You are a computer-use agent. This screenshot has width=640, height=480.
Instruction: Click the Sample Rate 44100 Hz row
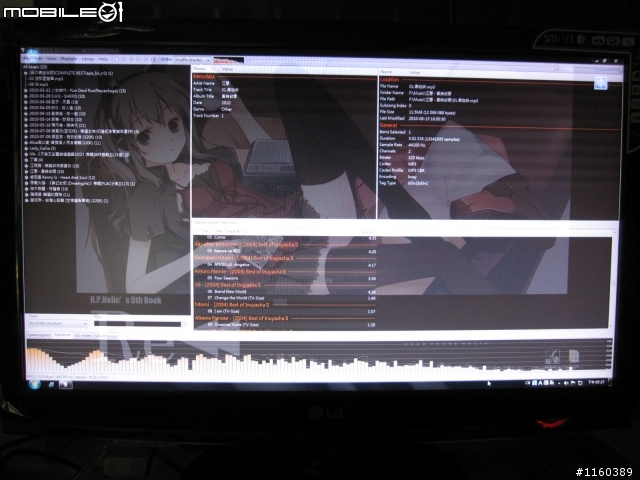click(499, 145)
